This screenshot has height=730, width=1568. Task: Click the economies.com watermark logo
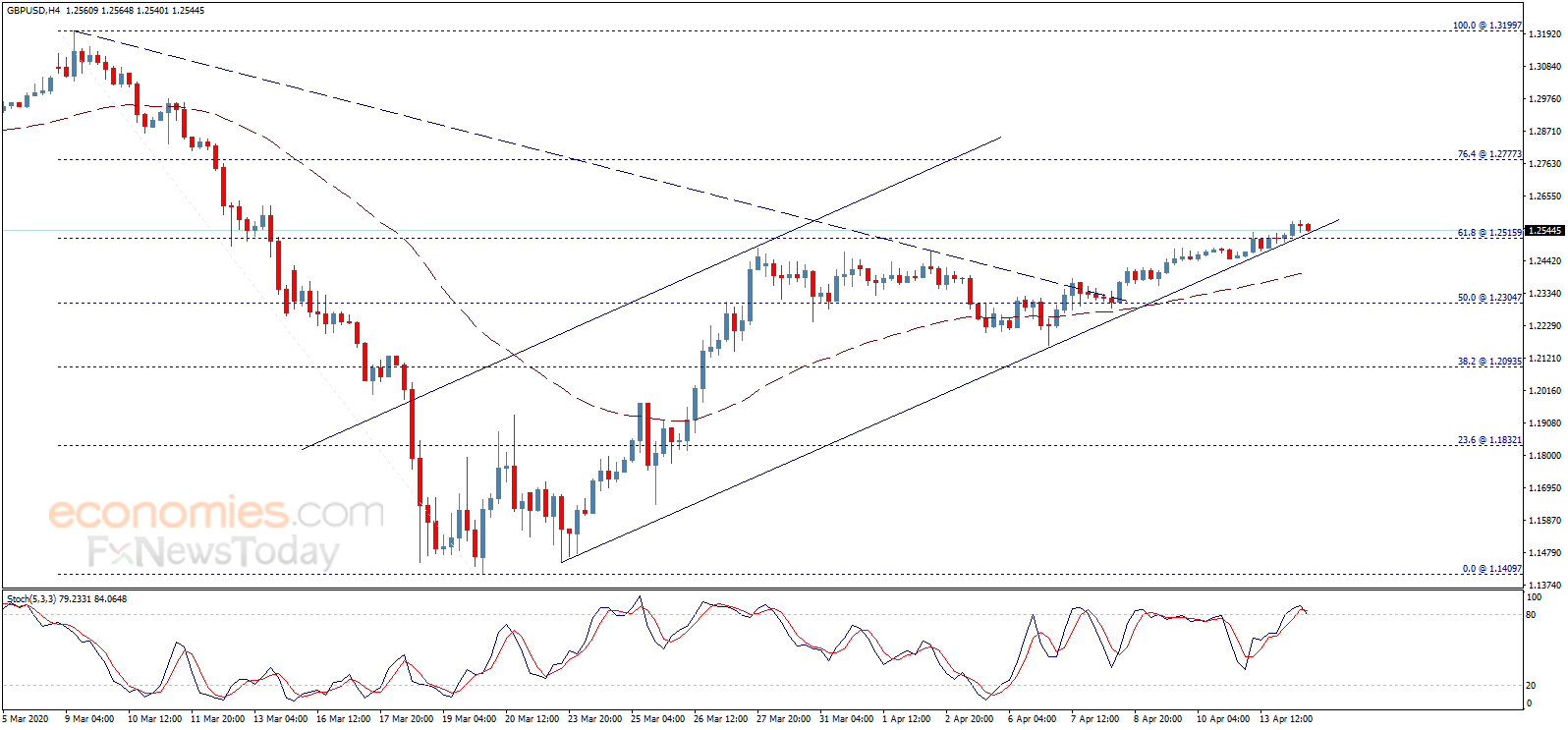216,512
